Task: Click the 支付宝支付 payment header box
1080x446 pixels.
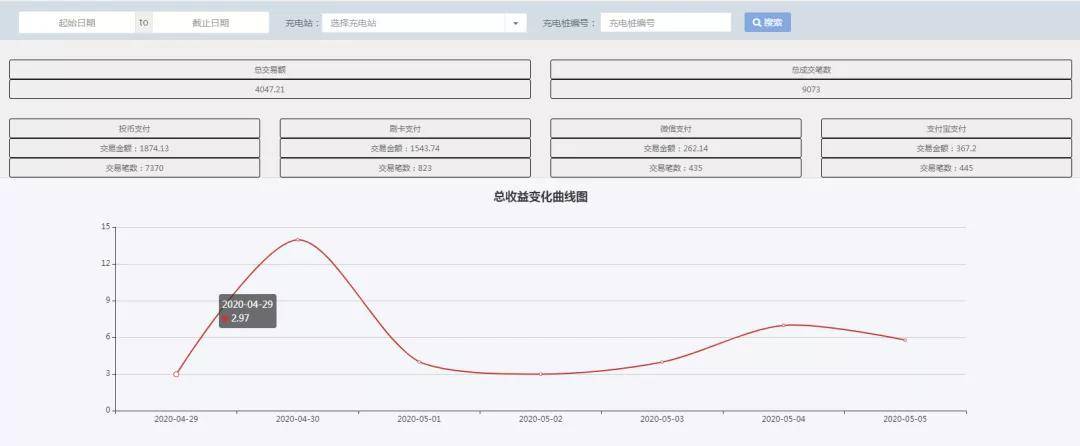Action: point(946,129)
